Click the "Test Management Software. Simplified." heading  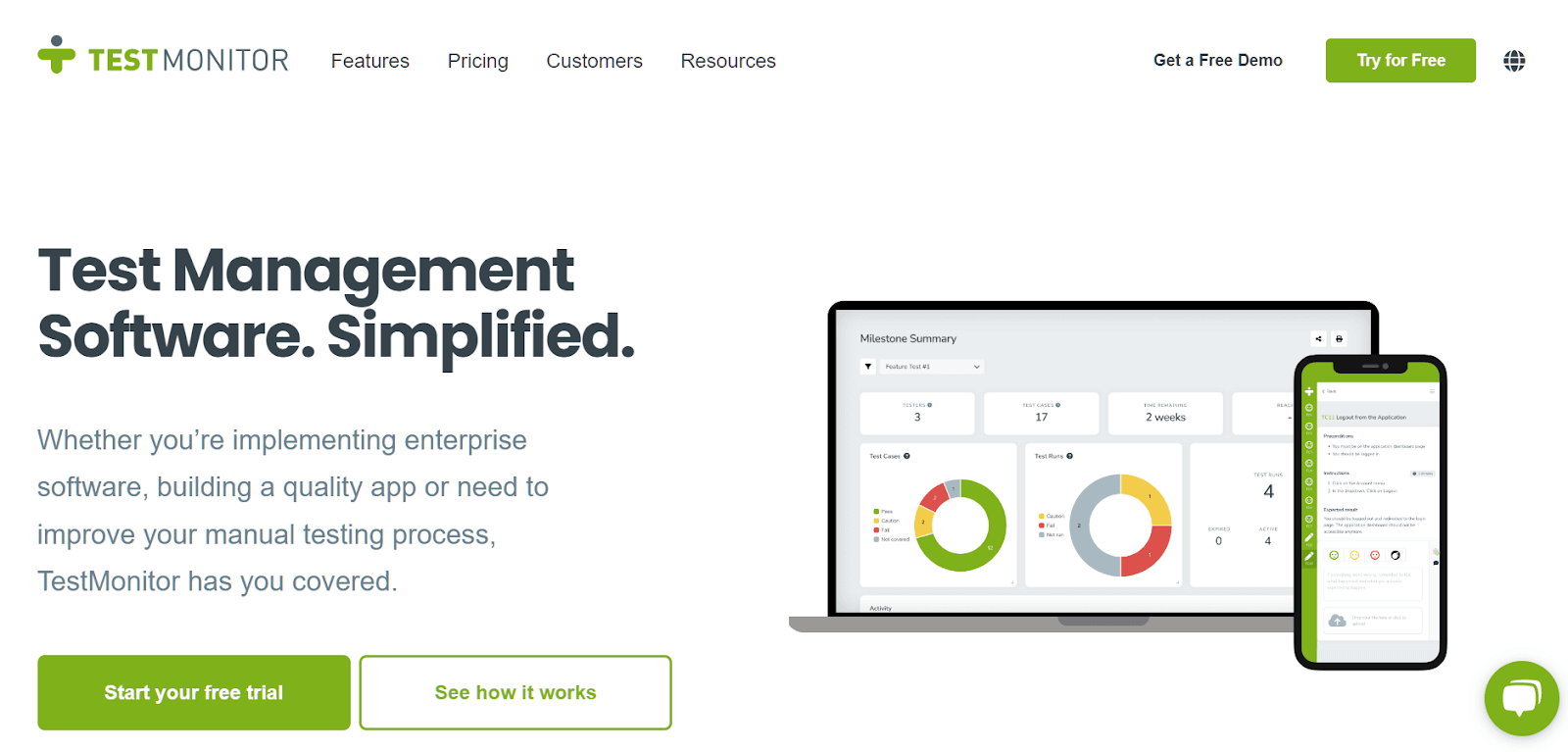[x=336, y=302]
